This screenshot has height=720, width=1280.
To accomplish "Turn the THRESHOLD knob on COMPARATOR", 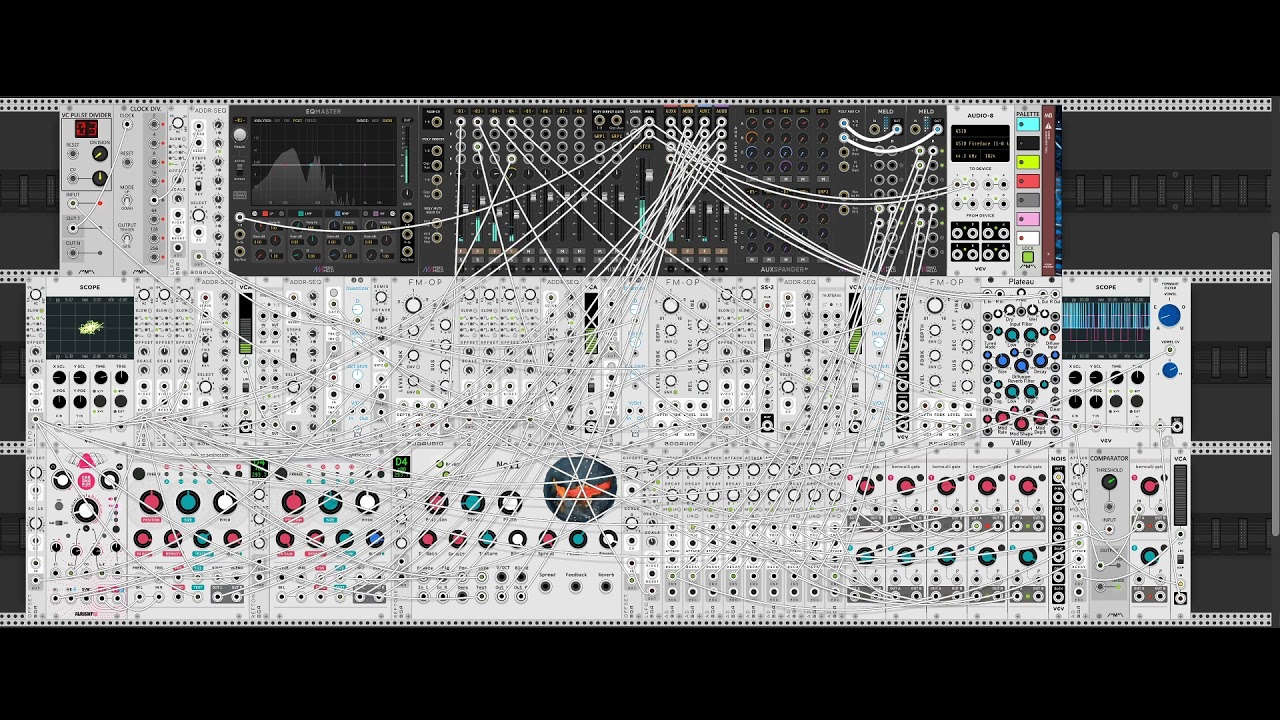I will click(x=1108, y=482).
